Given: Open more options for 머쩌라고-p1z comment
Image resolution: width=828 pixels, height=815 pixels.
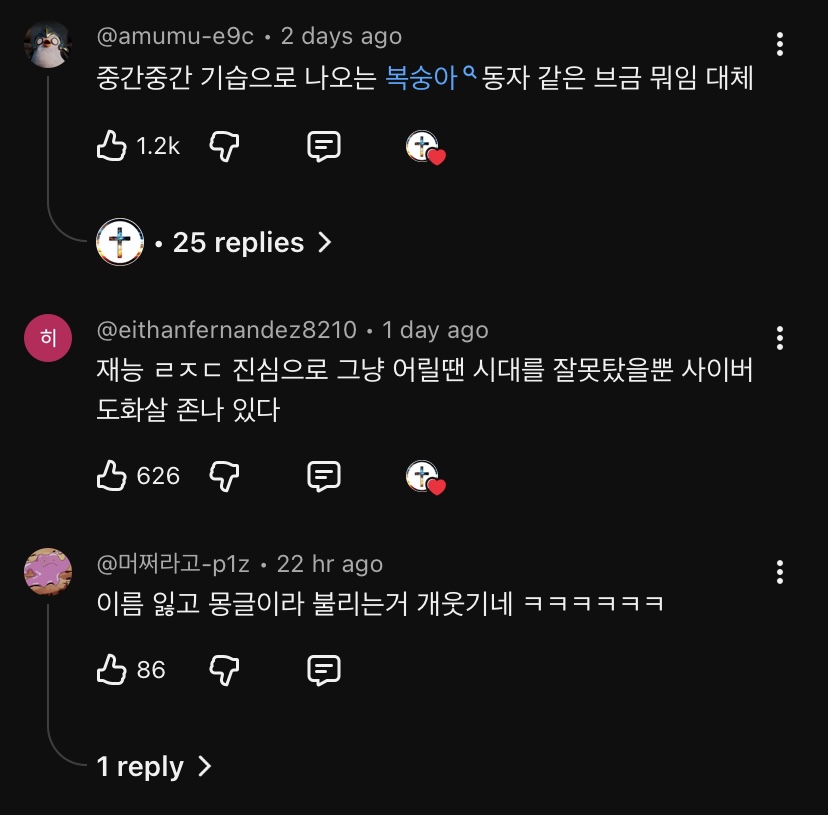Looking at the screenshot, I should 780,571.
